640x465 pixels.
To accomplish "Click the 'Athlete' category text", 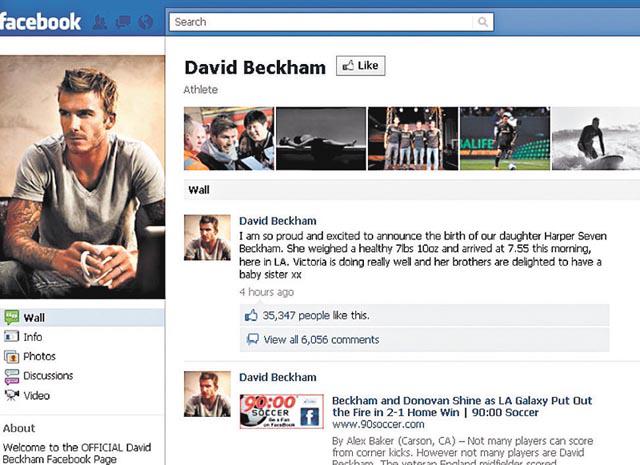I will coord(200,90).
